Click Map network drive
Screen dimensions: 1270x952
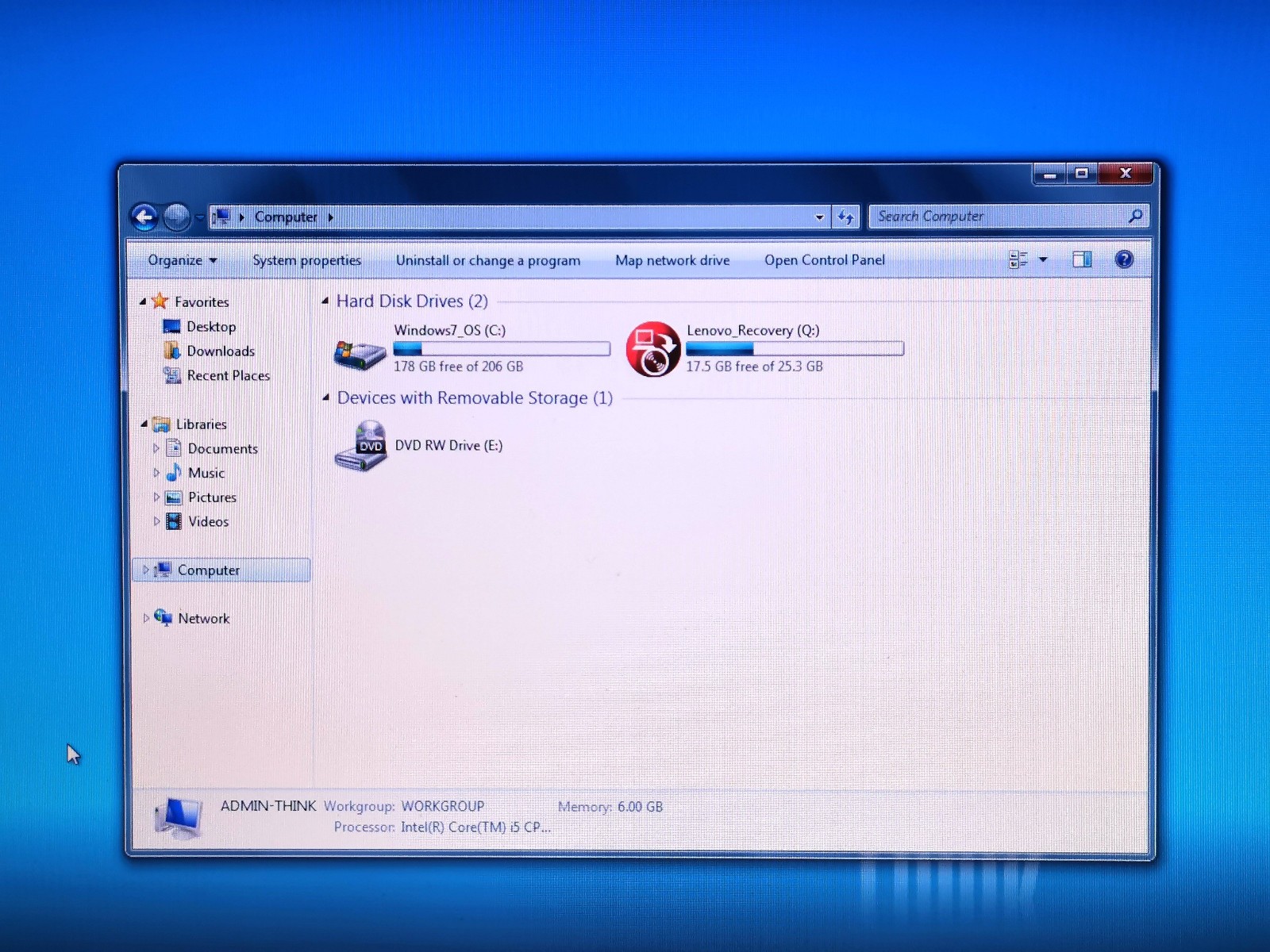pos(672,260)
